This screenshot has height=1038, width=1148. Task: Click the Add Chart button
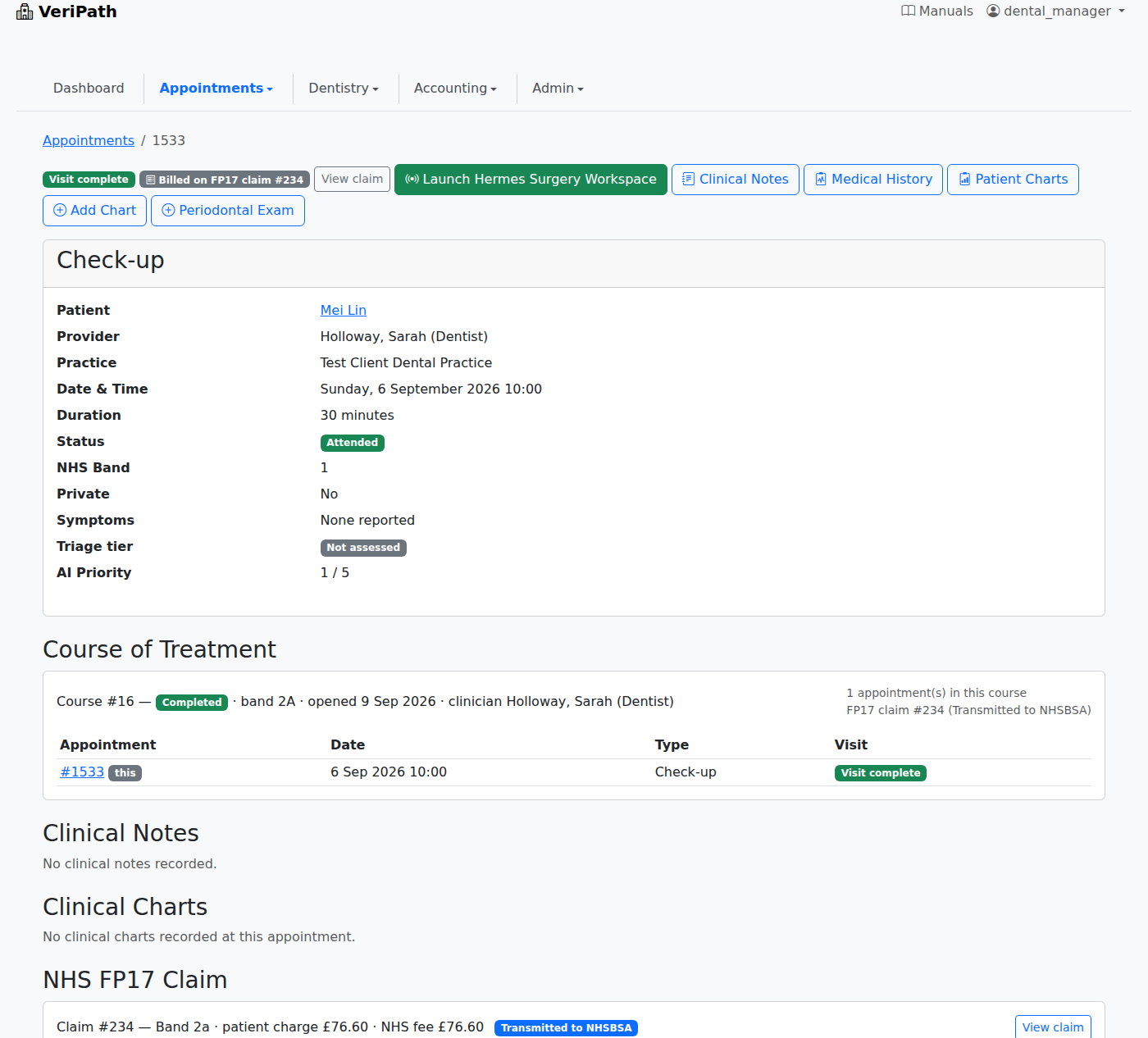coord(94,210)
